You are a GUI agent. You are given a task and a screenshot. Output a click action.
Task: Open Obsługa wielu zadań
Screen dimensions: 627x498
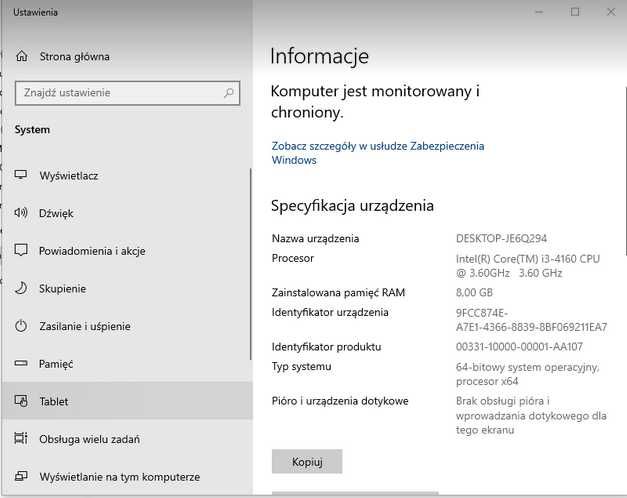127,439
